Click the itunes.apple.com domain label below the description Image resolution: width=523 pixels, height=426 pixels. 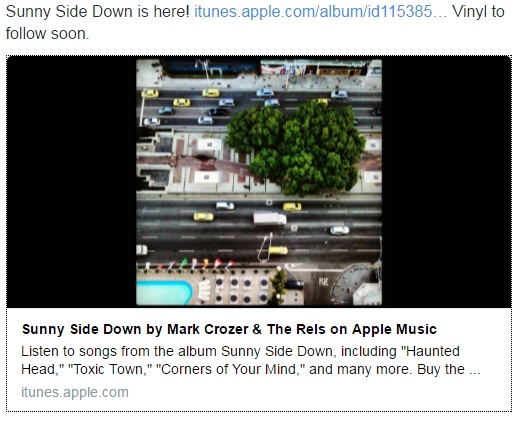click(x=75, y=392)
